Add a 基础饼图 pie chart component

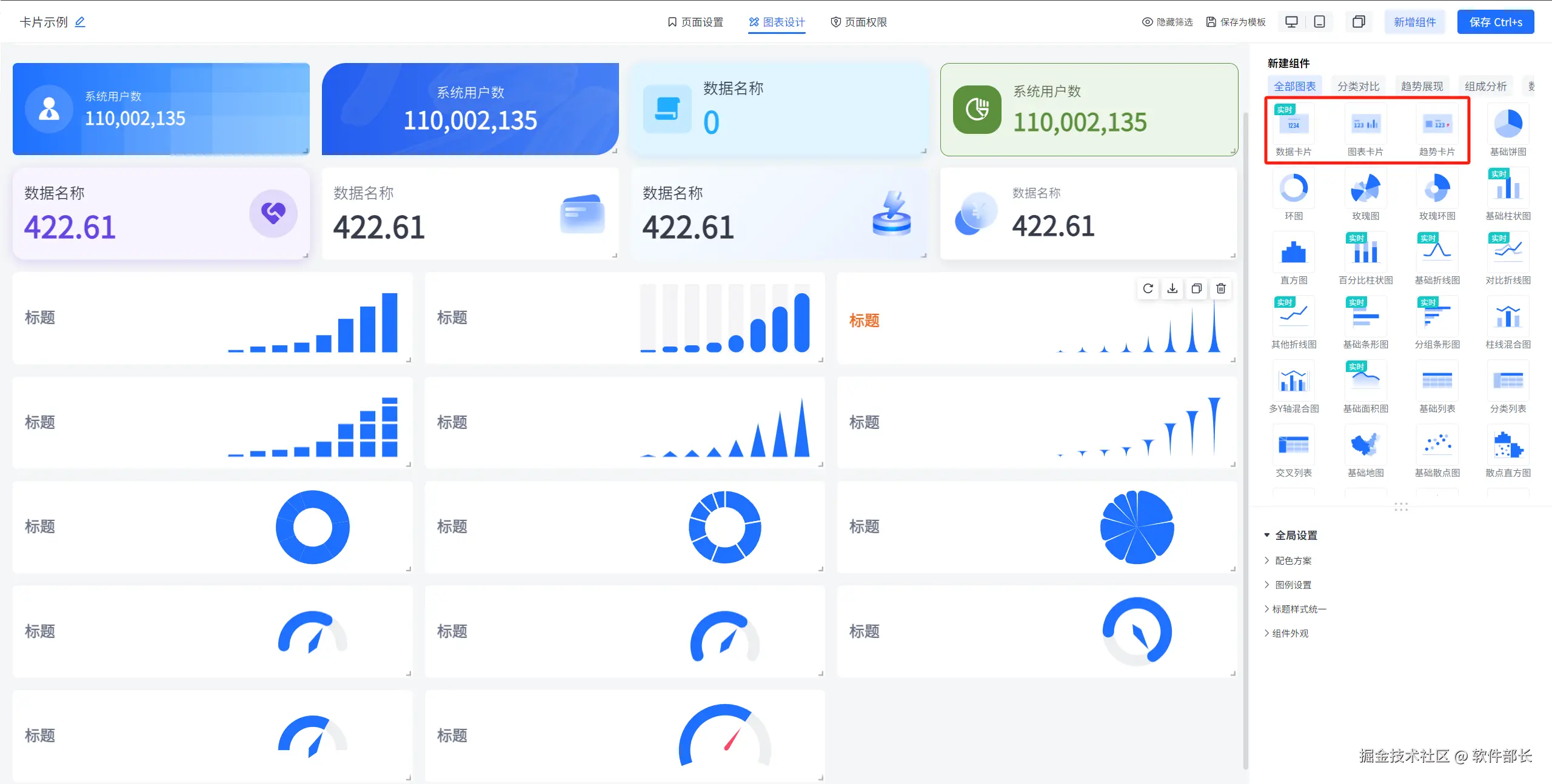[x=1508, y=124]
